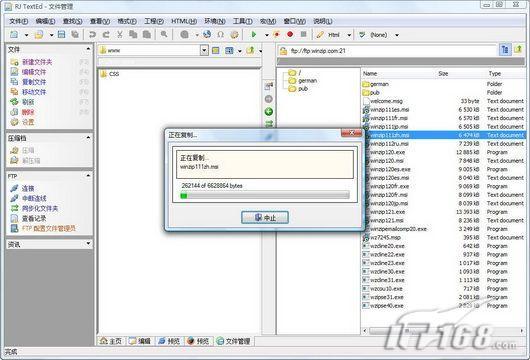This screenshot has width=530, height=360.
Task: Select wzcline20.exe in the file list
Action: coord(387,246)
